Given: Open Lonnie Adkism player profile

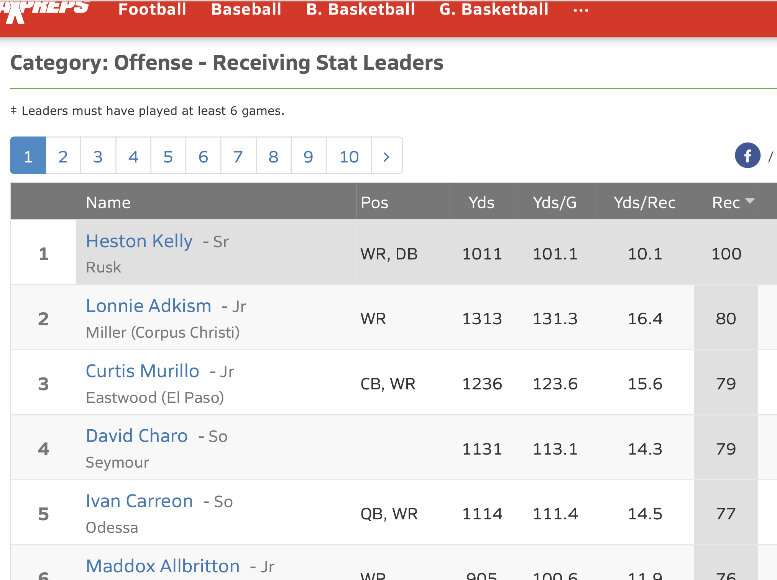Looking at the screenshot, I should pyautogui.click(x=148, y=306).
